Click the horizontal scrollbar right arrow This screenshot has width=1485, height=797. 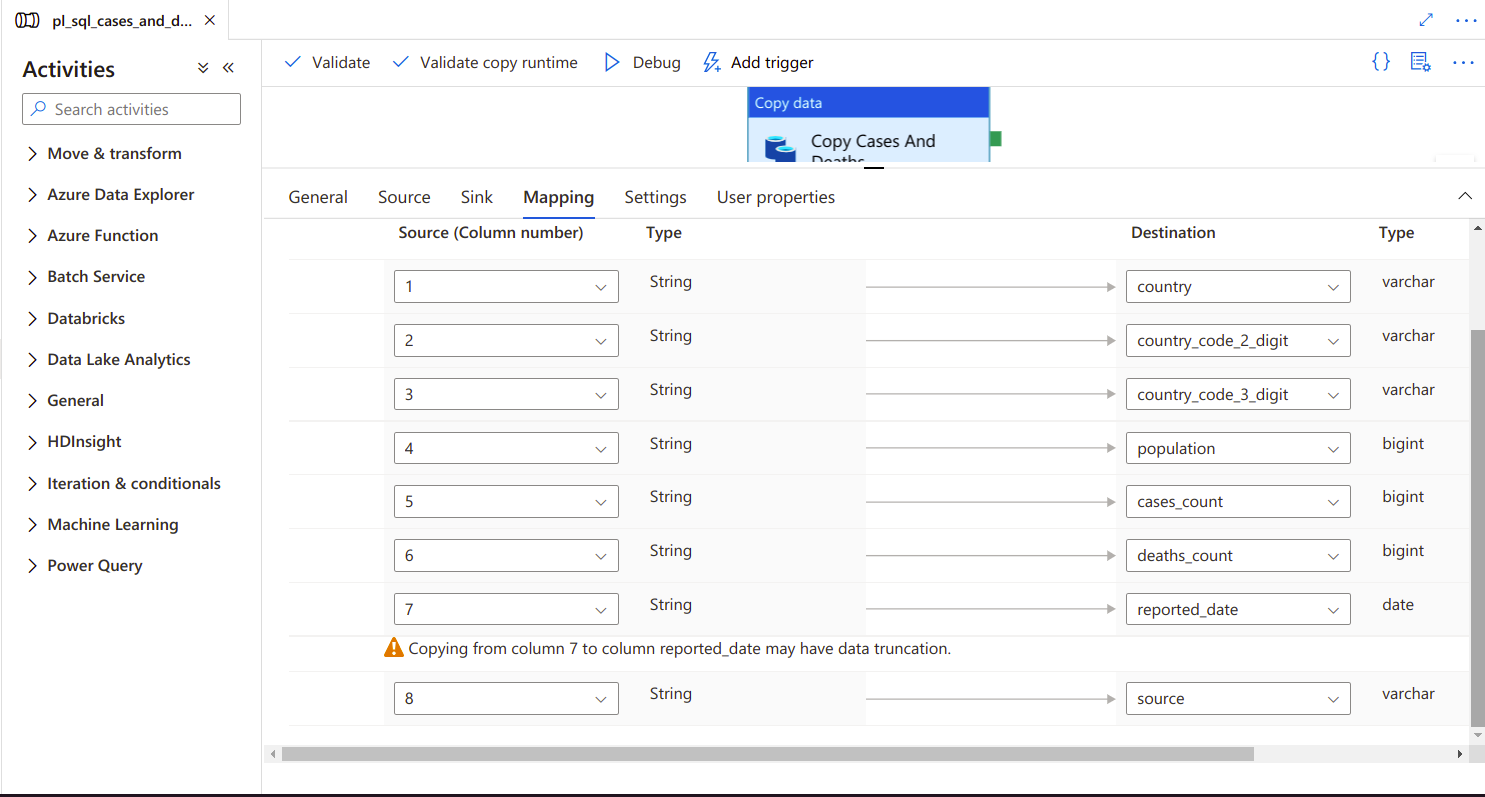1460,754
